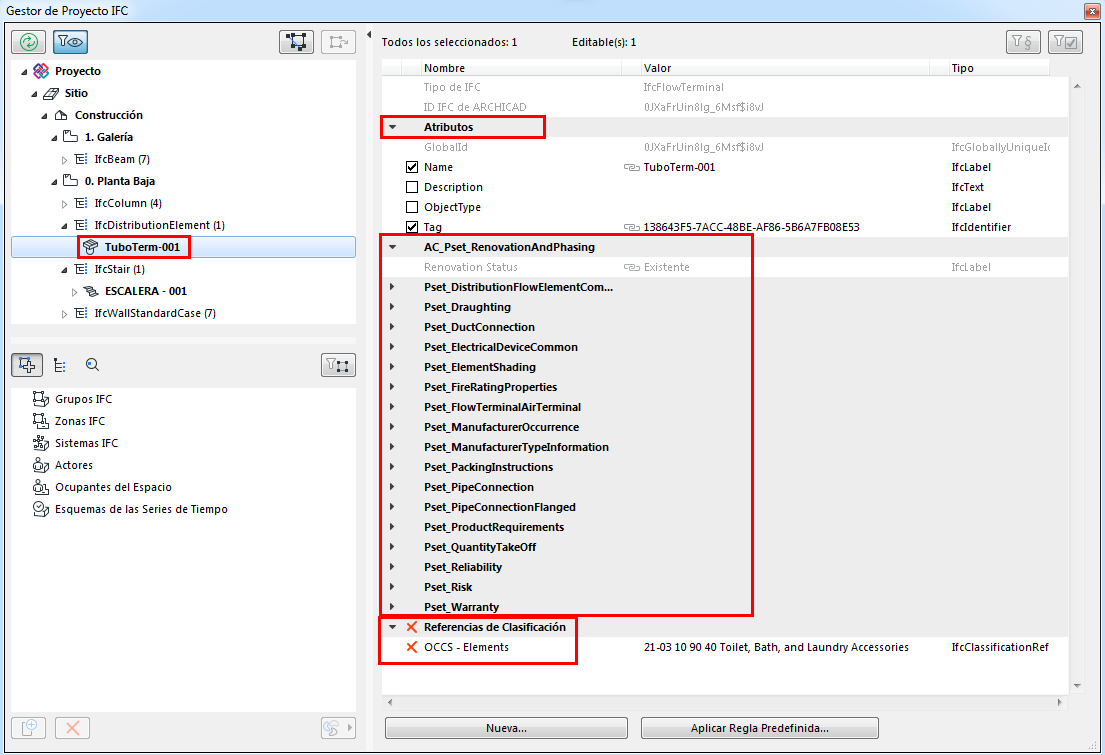Screen dimensions: 1105x755
Task: Uncheck the Name attribute checkbox
Action: coord(412,167)
